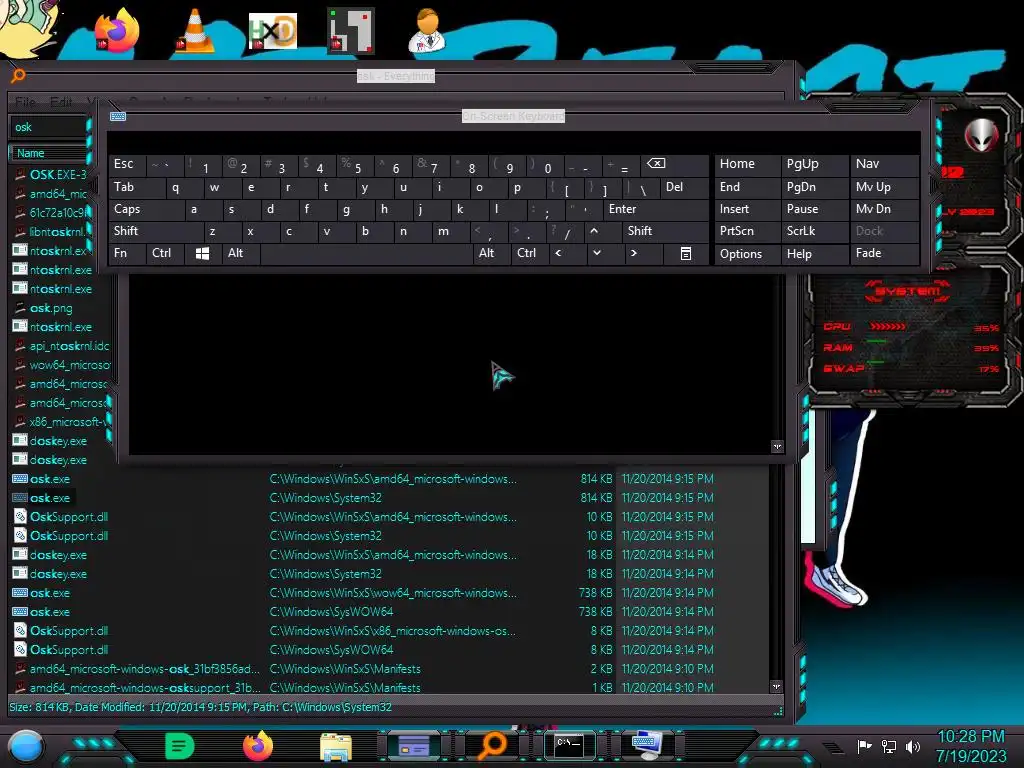This screenshot has width=1024, height=768.
Task: Select OSK.EXE-3 prefetch result row
Action: click(x=50, y=174)
